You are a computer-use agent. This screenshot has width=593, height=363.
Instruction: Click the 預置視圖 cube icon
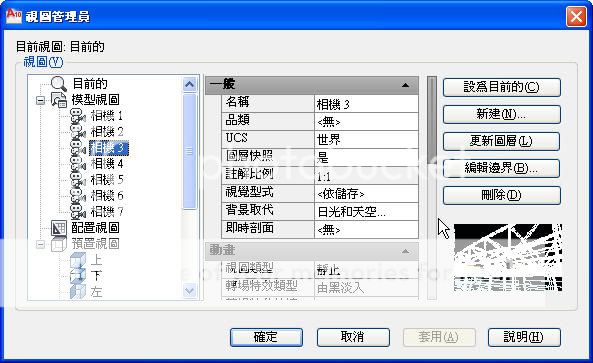59,244
